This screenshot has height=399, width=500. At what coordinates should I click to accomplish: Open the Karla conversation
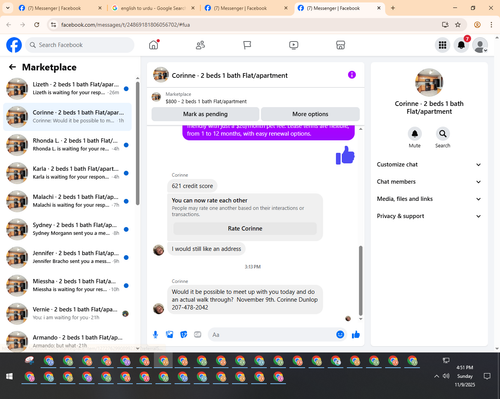pyautogui.click(x=68, y=173)
